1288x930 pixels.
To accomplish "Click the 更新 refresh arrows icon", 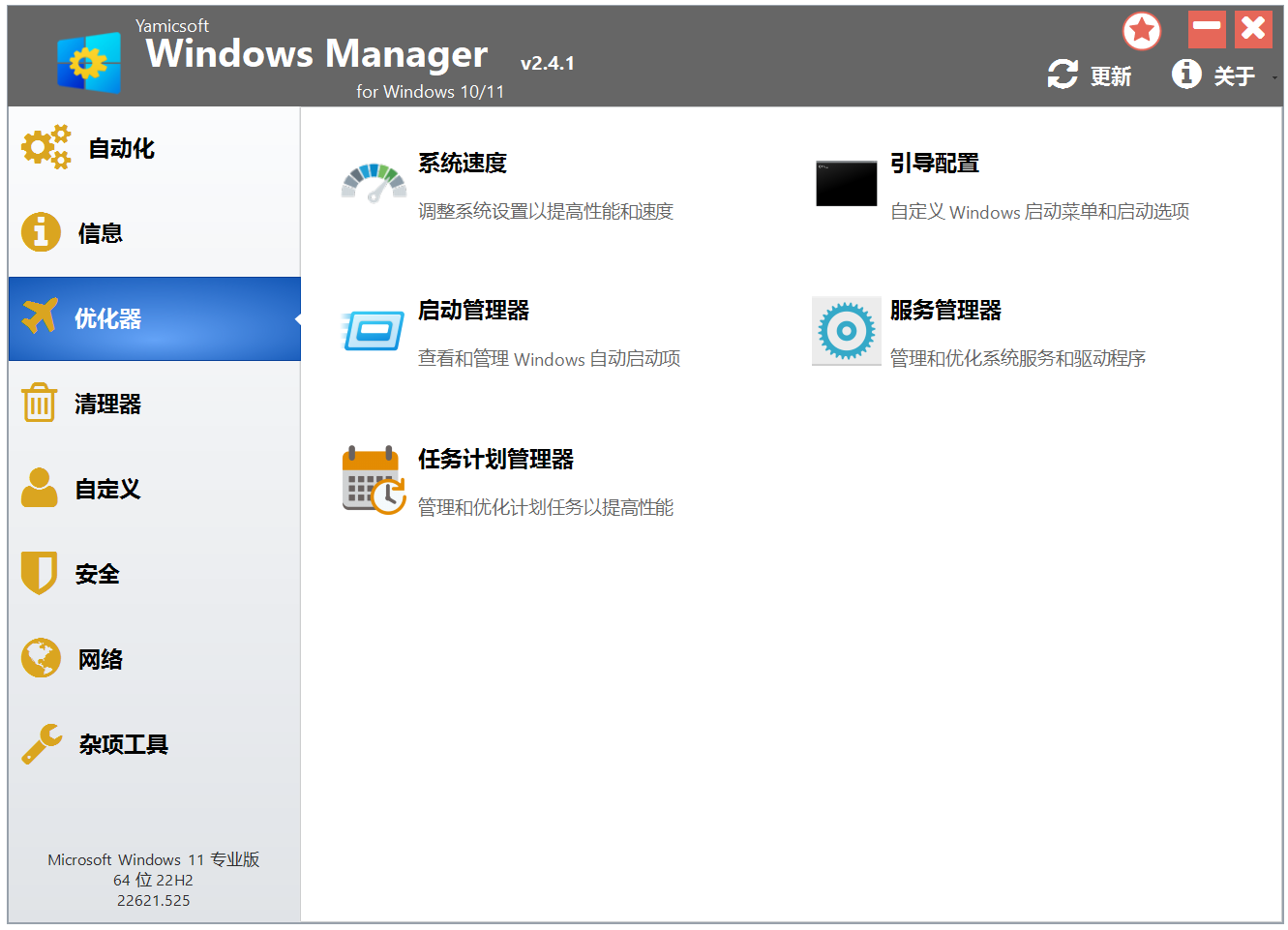I will point(1063,75).
